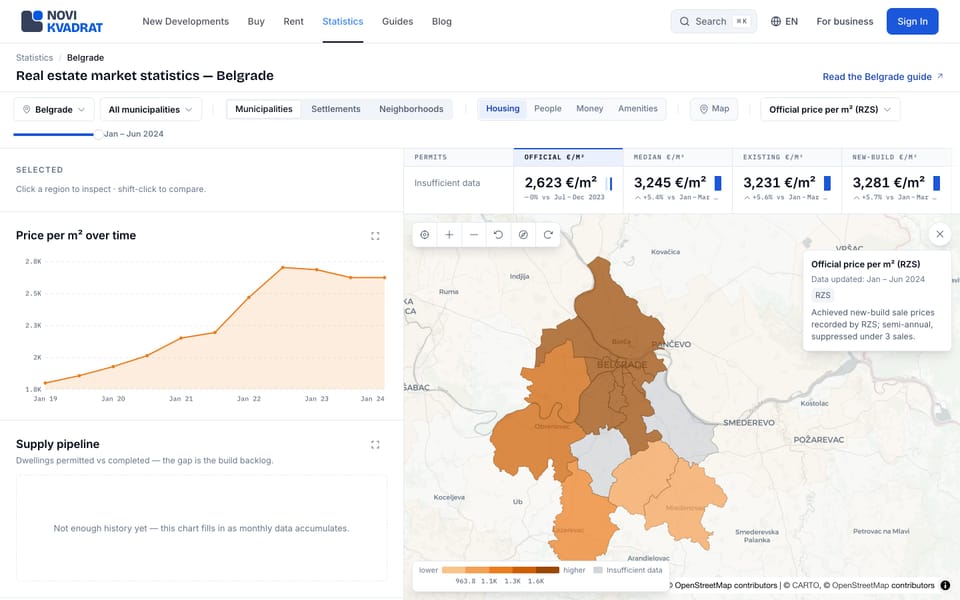Image resolution: width=960 pixels, height=600 pixels.
Task: Reset map compass bearing
Action: [x=523, y=234]
